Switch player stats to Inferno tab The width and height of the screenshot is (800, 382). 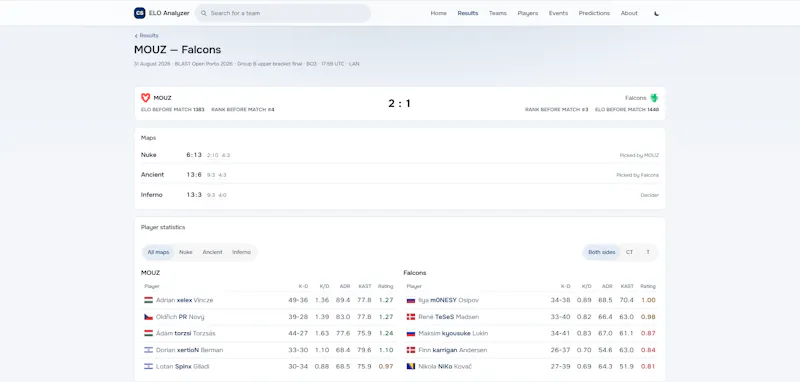(x=241, y=252)
